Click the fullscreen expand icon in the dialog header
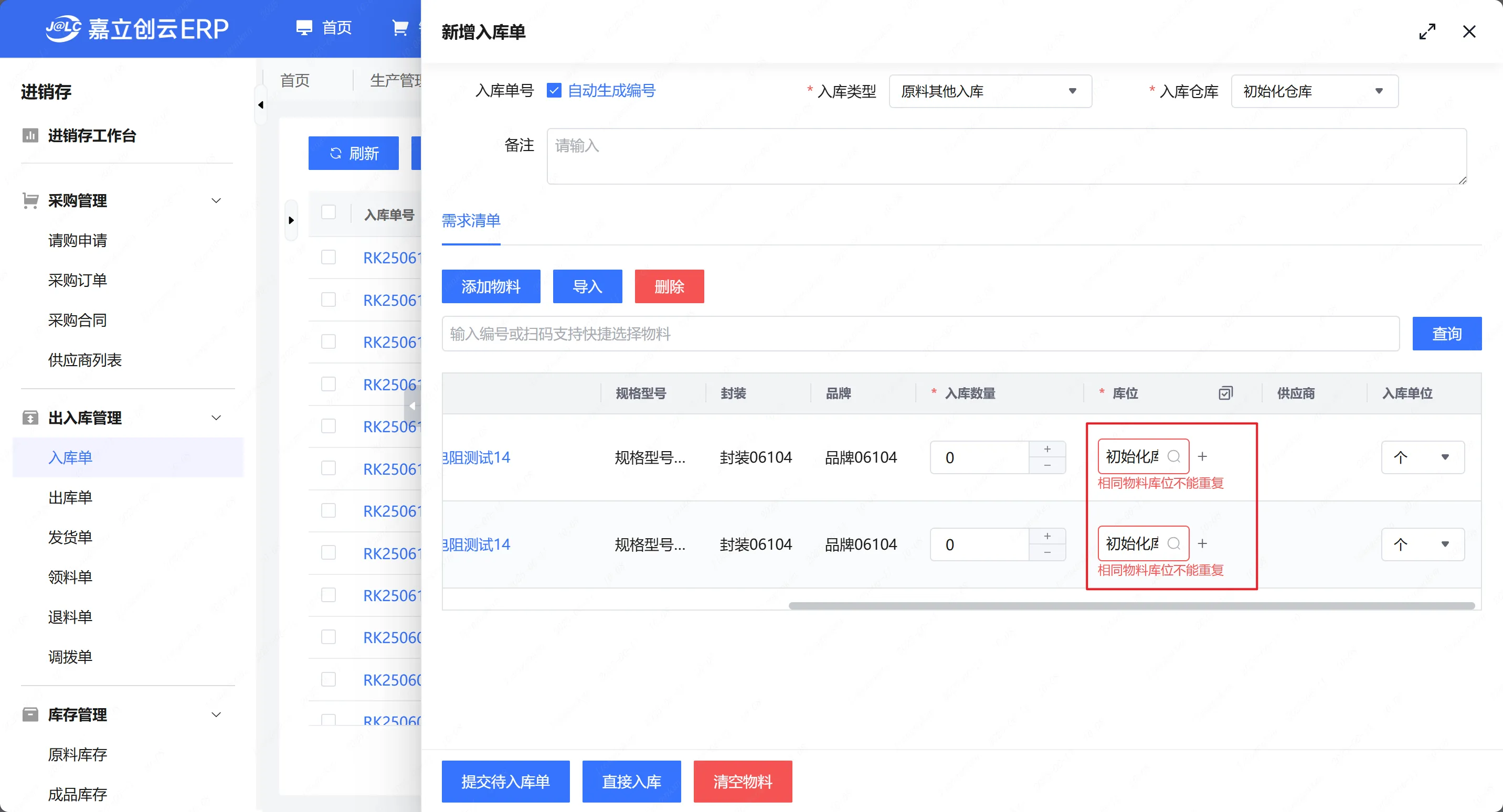The height and width of the screenshot is (812, 1503). pyautogui.click(x=1426, y=31)
